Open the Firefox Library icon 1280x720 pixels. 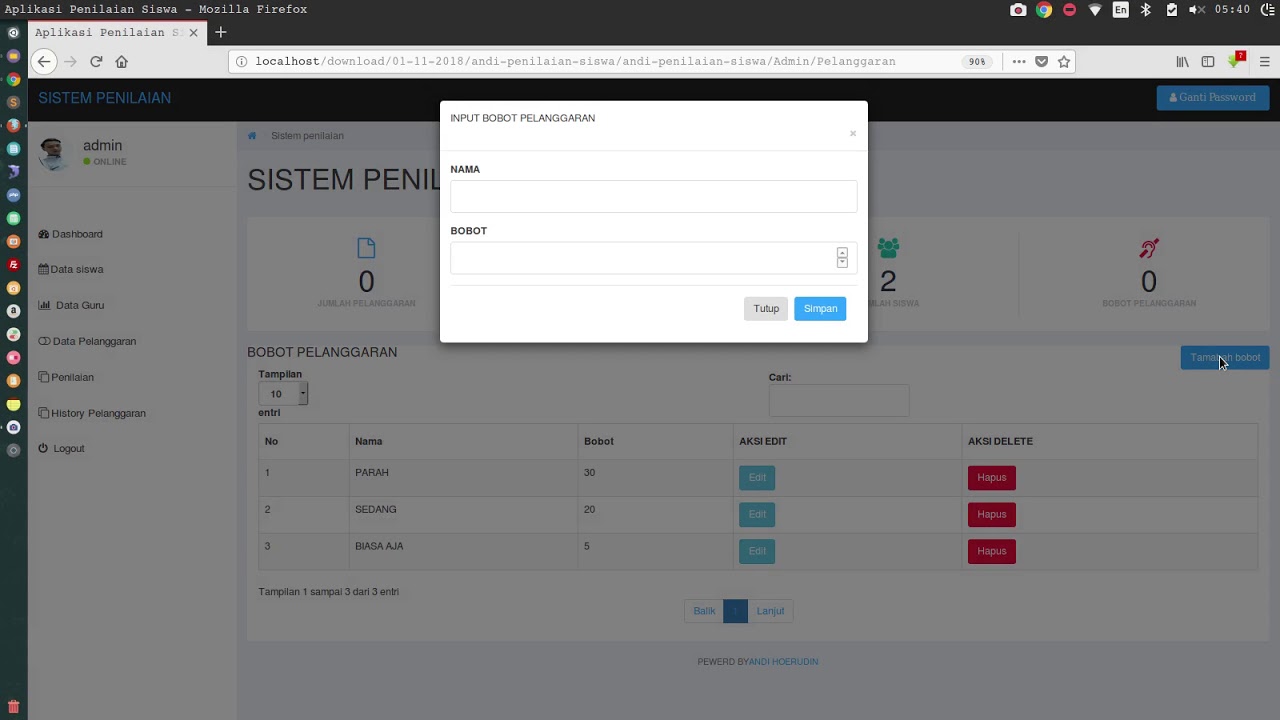[x=1183, y=61]
